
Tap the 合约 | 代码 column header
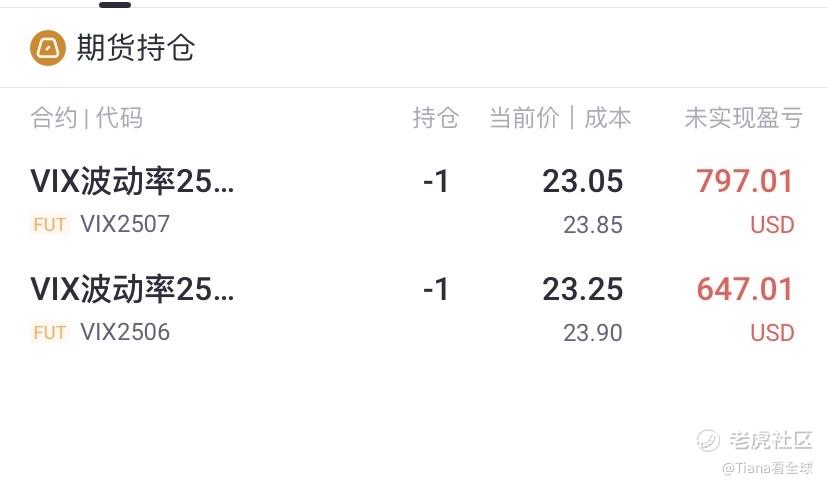click(x=87, y=117)
